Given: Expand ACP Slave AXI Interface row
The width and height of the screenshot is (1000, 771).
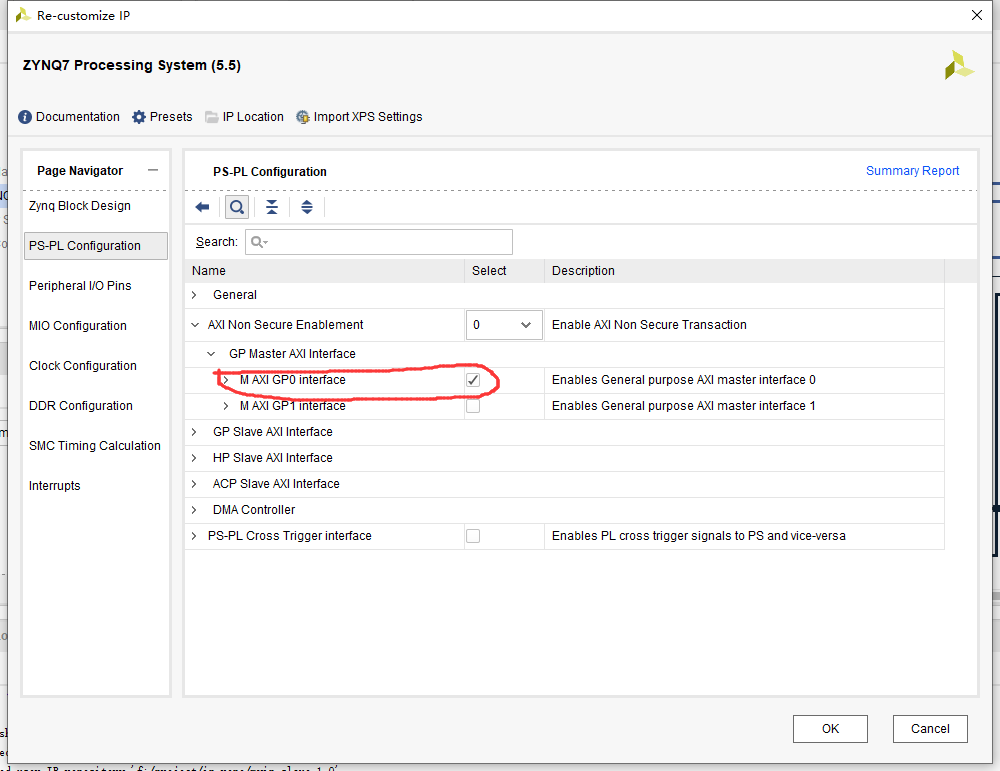Looking at the screenshot, I should click(195, 484).
